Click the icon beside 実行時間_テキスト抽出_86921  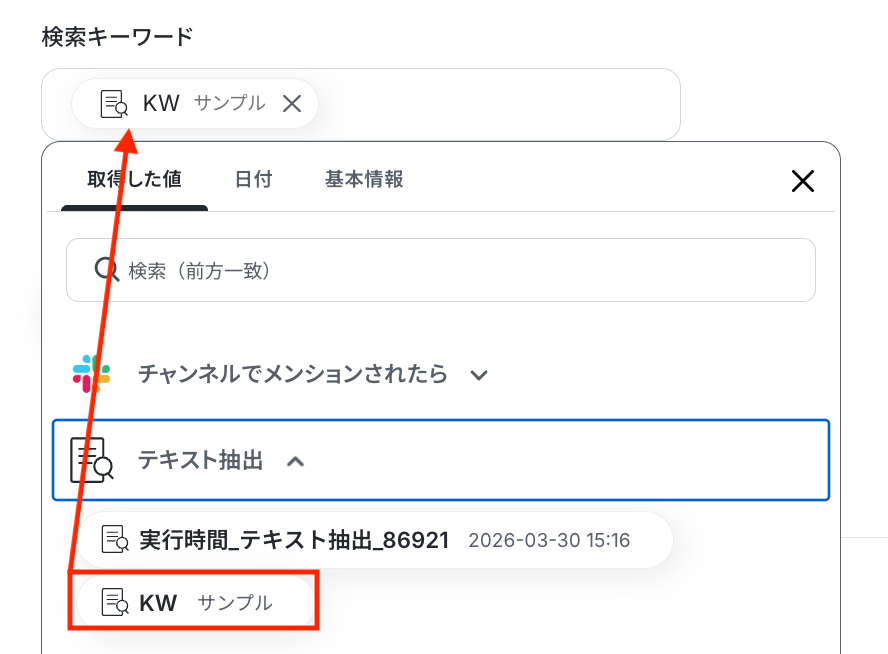tap(116, 540)
